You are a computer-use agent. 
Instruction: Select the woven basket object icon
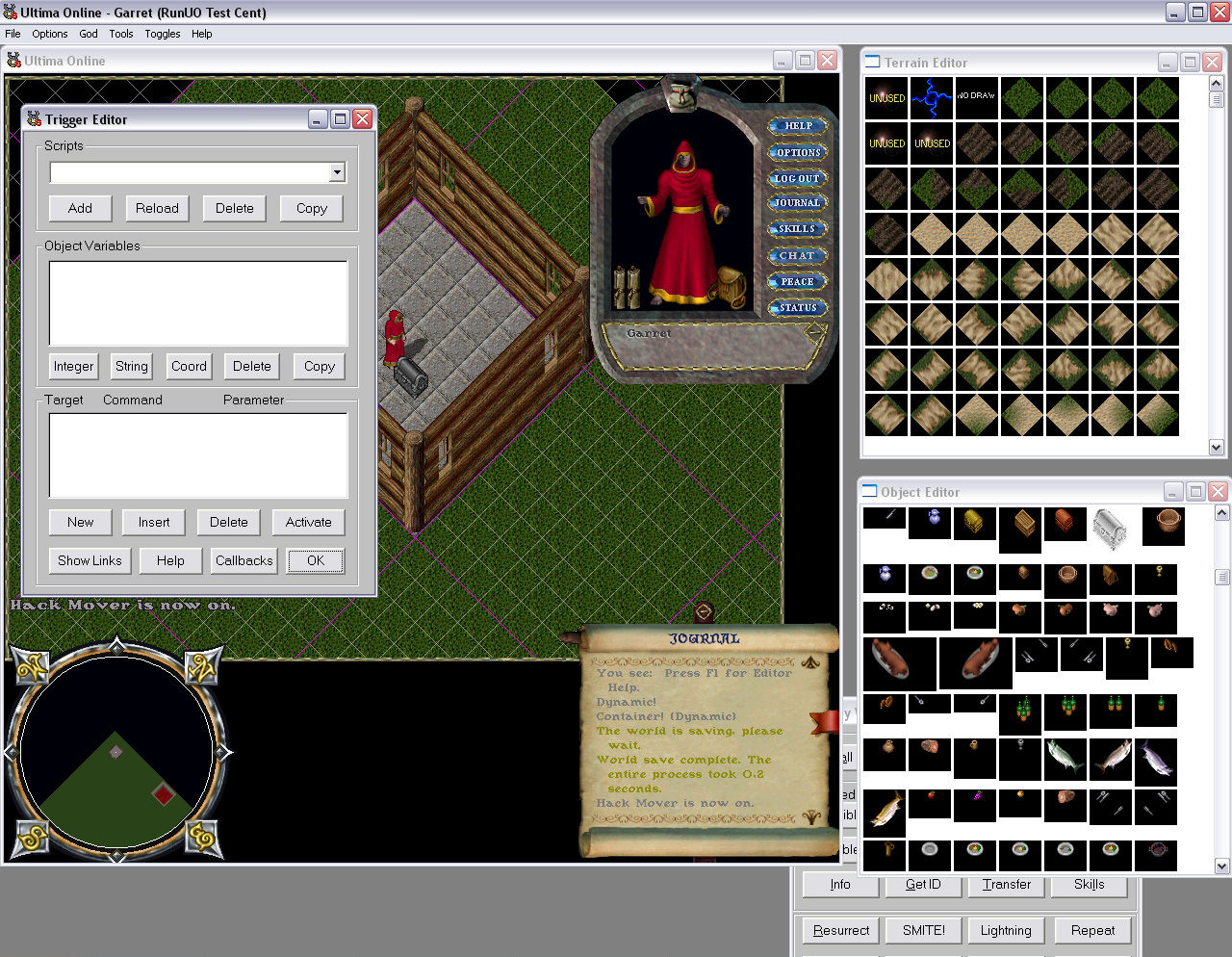1163,525
